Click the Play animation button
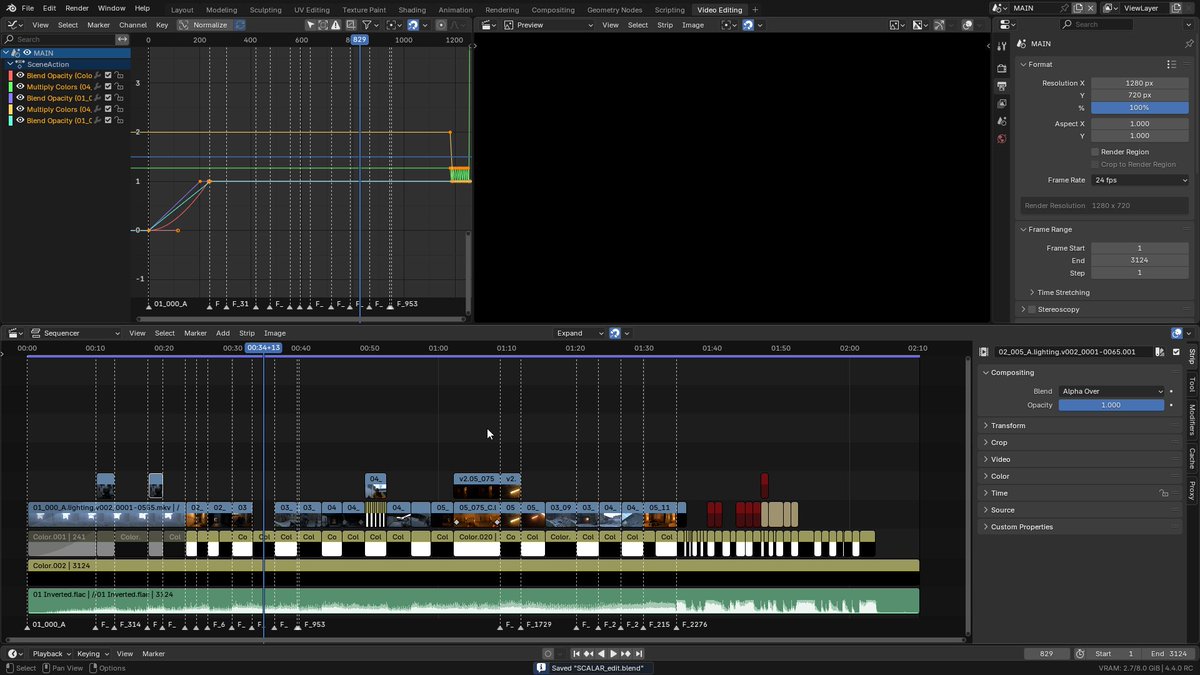The image size is (1200, 675). pos(613,654)
